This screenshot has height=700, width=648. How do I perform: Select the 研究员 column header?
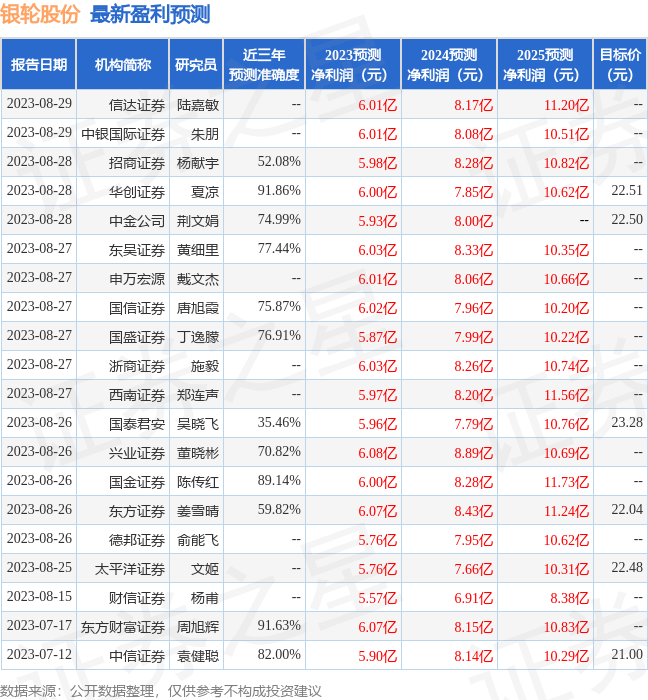[x=196, y=64]
